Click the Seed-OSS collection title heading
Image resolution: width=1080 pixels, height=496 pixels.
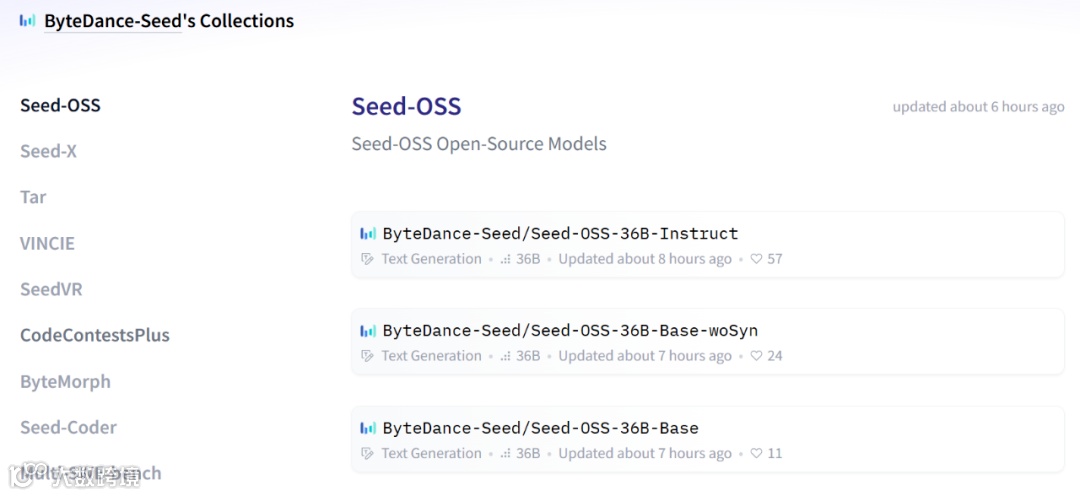point(406,107)
